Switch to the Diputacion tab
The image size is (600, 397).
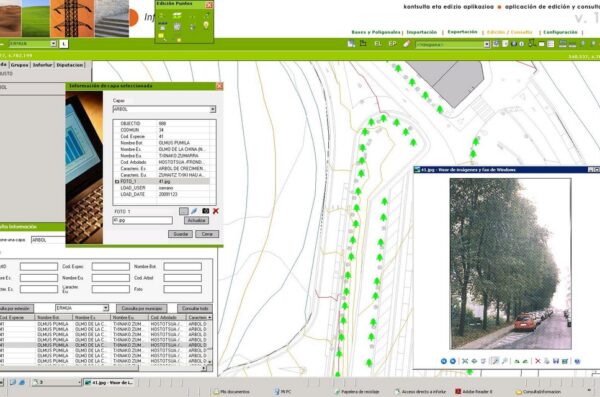[x=70, y=65]
